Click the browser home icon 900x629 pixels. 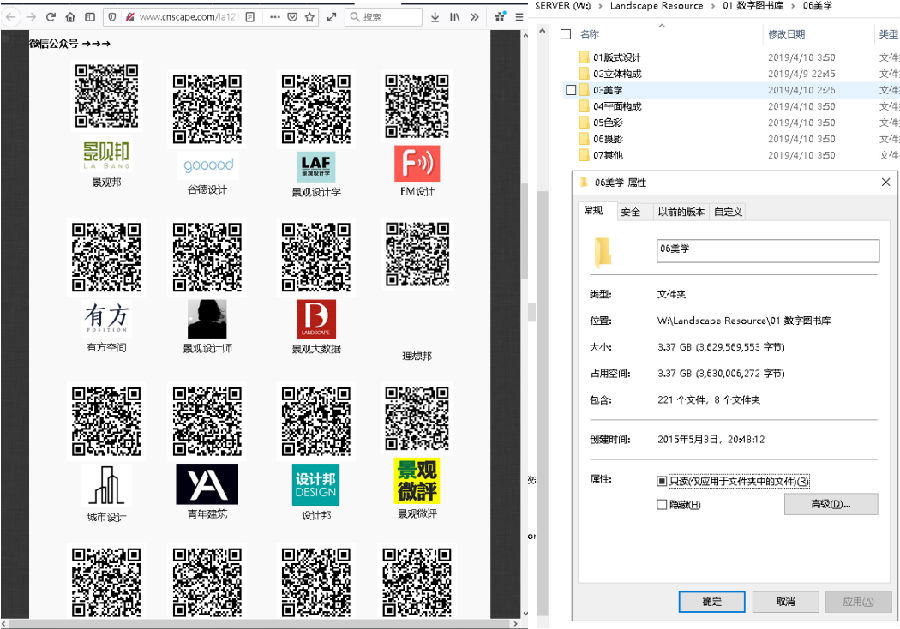coord(70,17)
